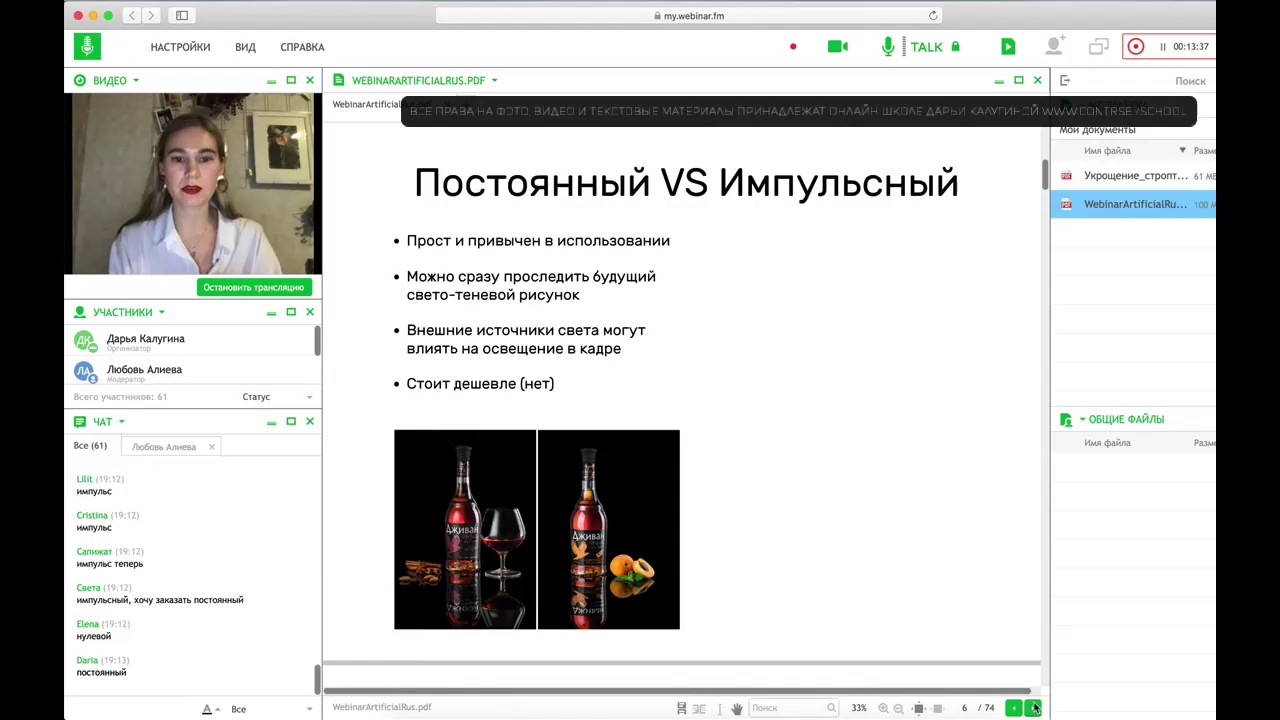
Task: Zoom out of the presentation slide
Action: pos(898,709)
